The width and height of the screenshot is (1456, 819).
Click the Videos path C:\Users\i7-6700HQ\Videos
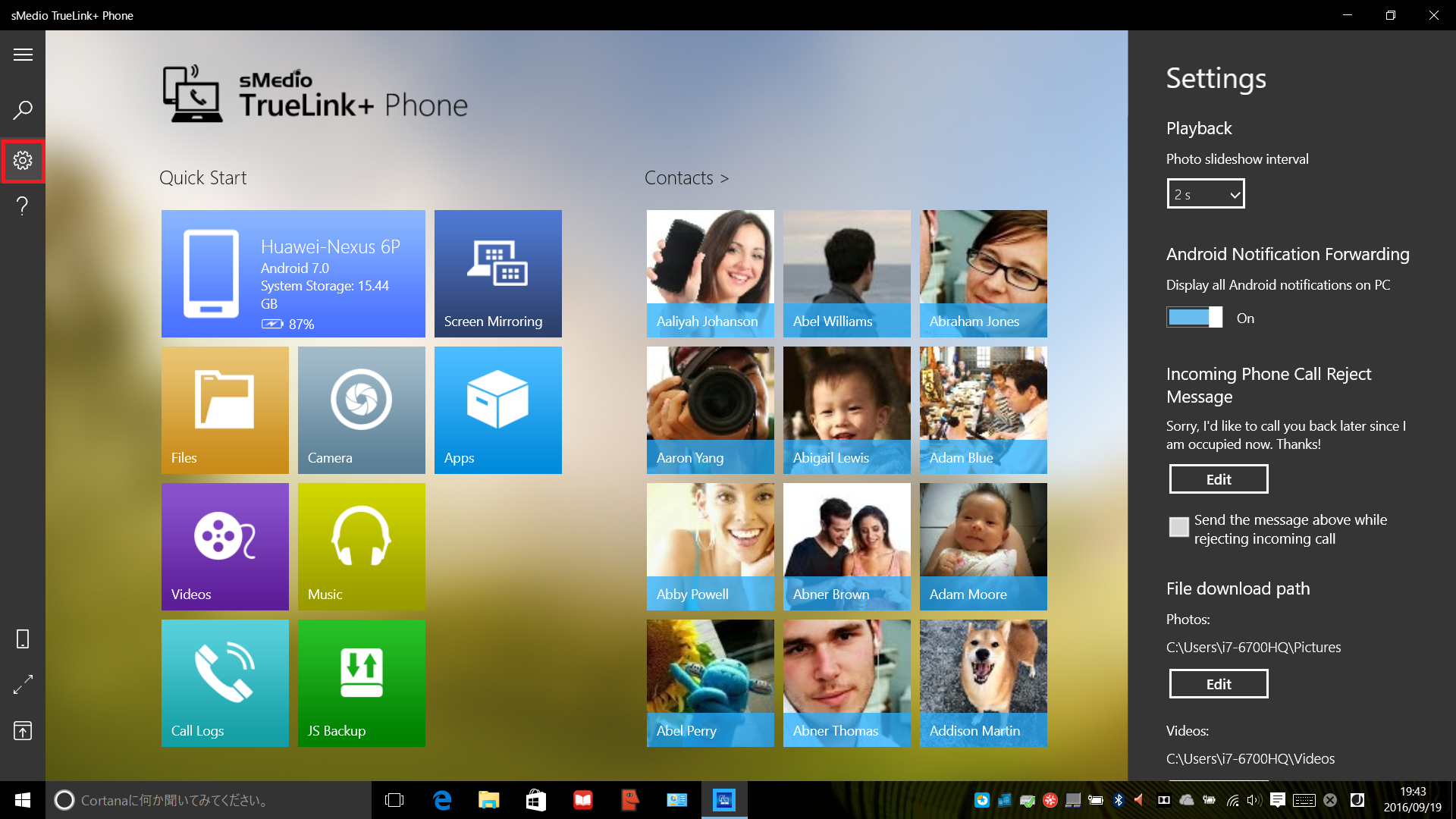pos(1250,758)
